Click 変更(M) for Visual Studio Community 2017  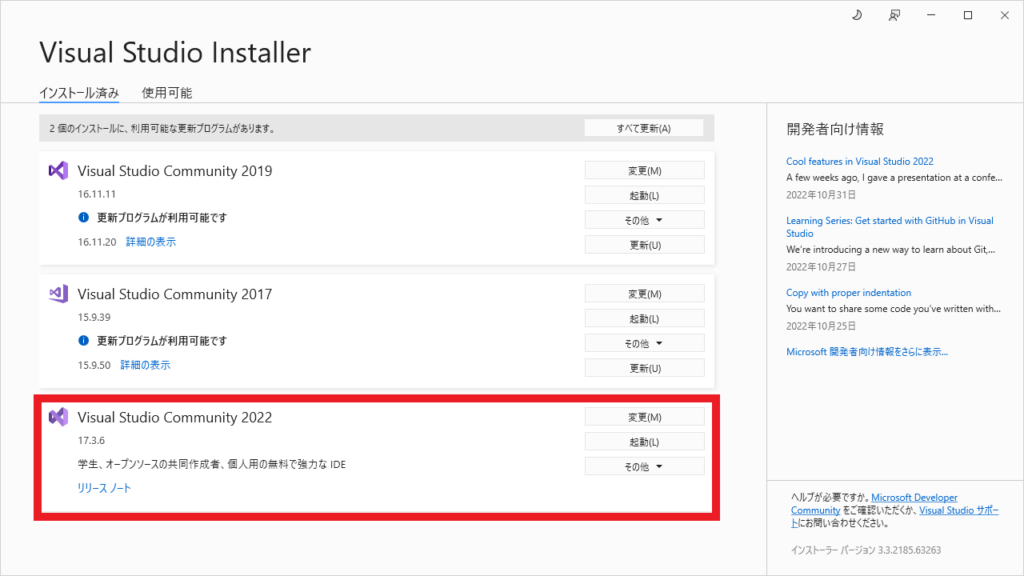click(x=645, y=294)
